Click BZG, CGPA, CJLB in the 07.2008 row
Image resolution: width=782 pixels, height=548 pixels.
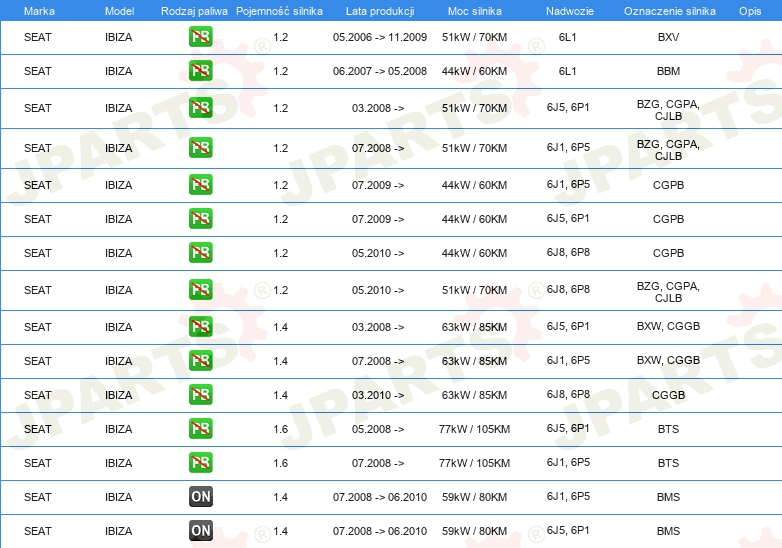(x=668, y=150)
